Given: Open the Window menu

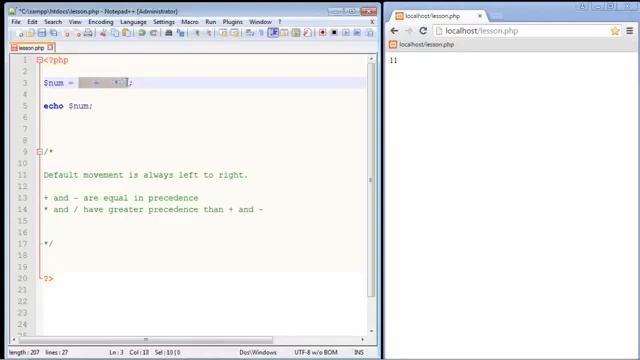Looking at the screenshot, I should (260, 22).
